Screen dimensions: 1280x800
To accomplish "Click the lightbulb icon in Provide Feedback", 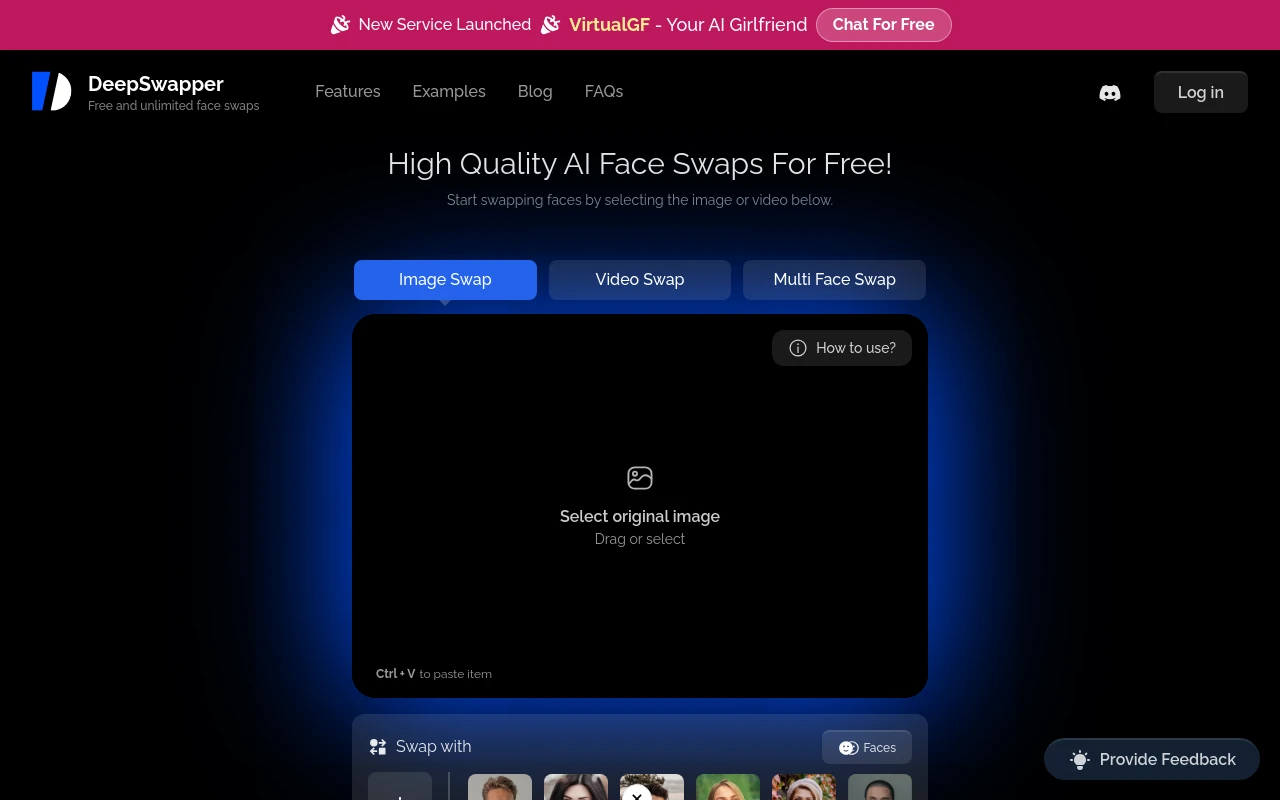I will (x=1079, y=760).
